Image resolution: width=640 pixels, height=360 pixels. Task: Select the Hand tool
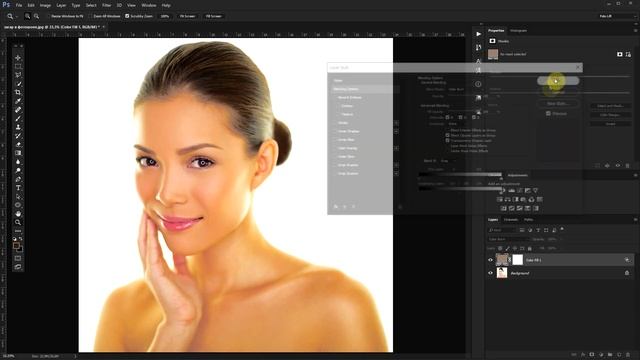[x=18, y=214]
